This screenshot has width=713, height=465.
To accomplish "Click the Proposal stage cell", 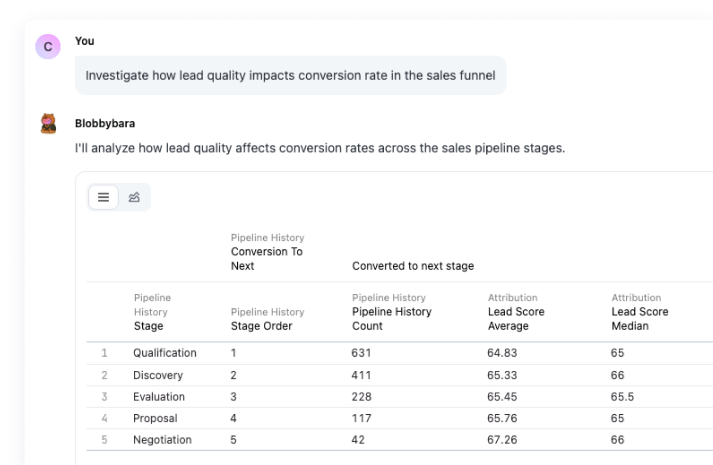I will tap(155, 419).
